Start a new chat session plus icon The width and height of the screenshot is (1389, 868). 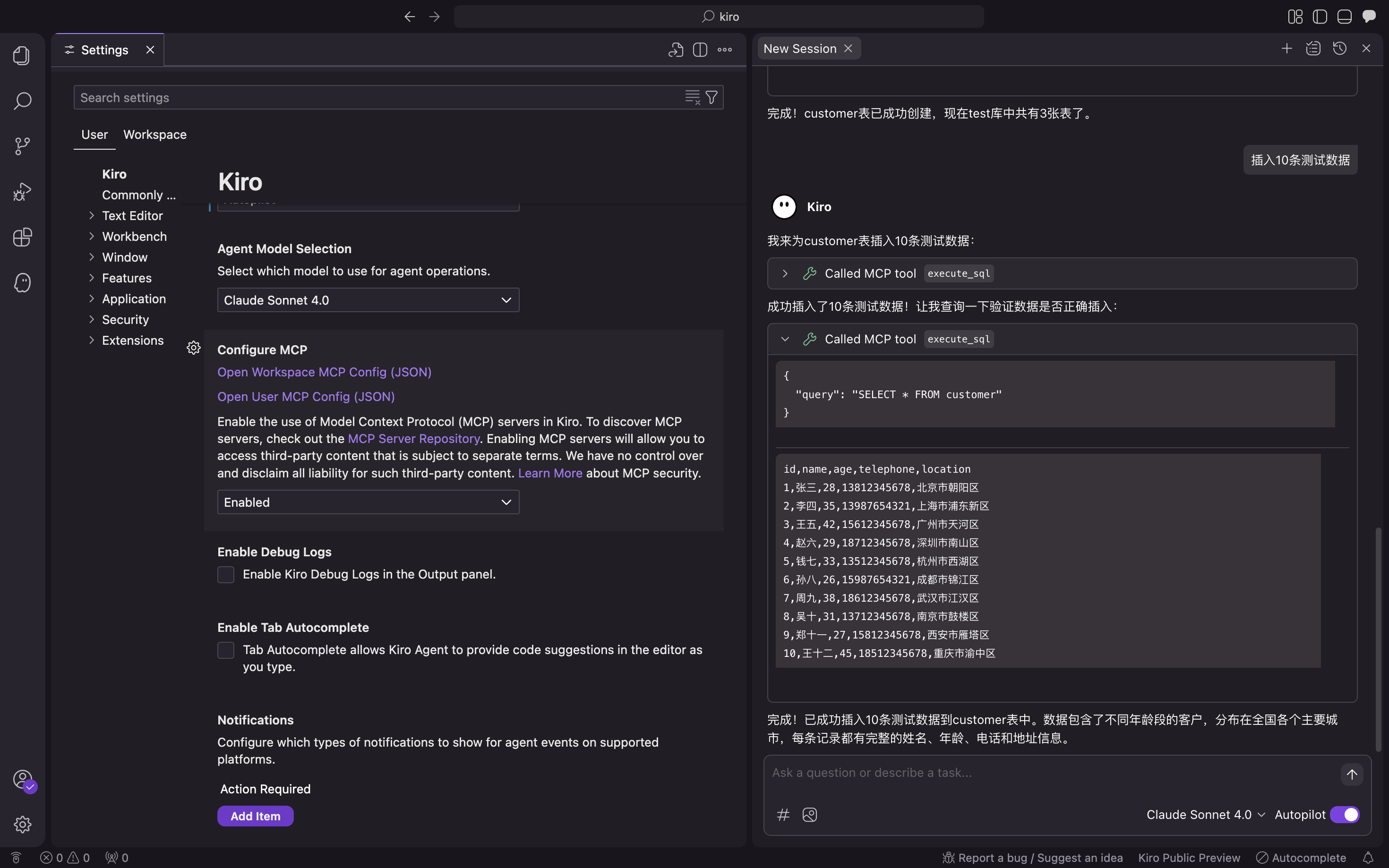pos(1286,49)
